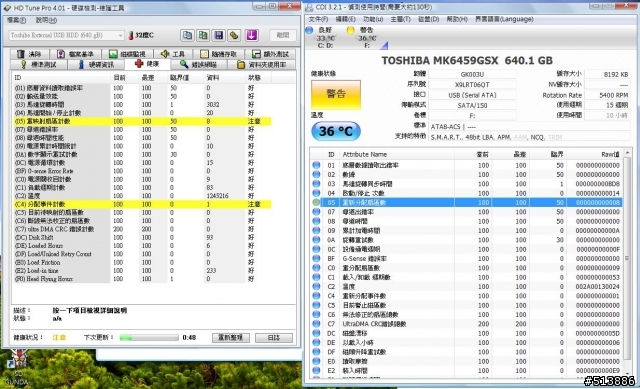Click the serial number field X9LRT06QT
The width and height of the screenshot is (640, 389).
472,84
